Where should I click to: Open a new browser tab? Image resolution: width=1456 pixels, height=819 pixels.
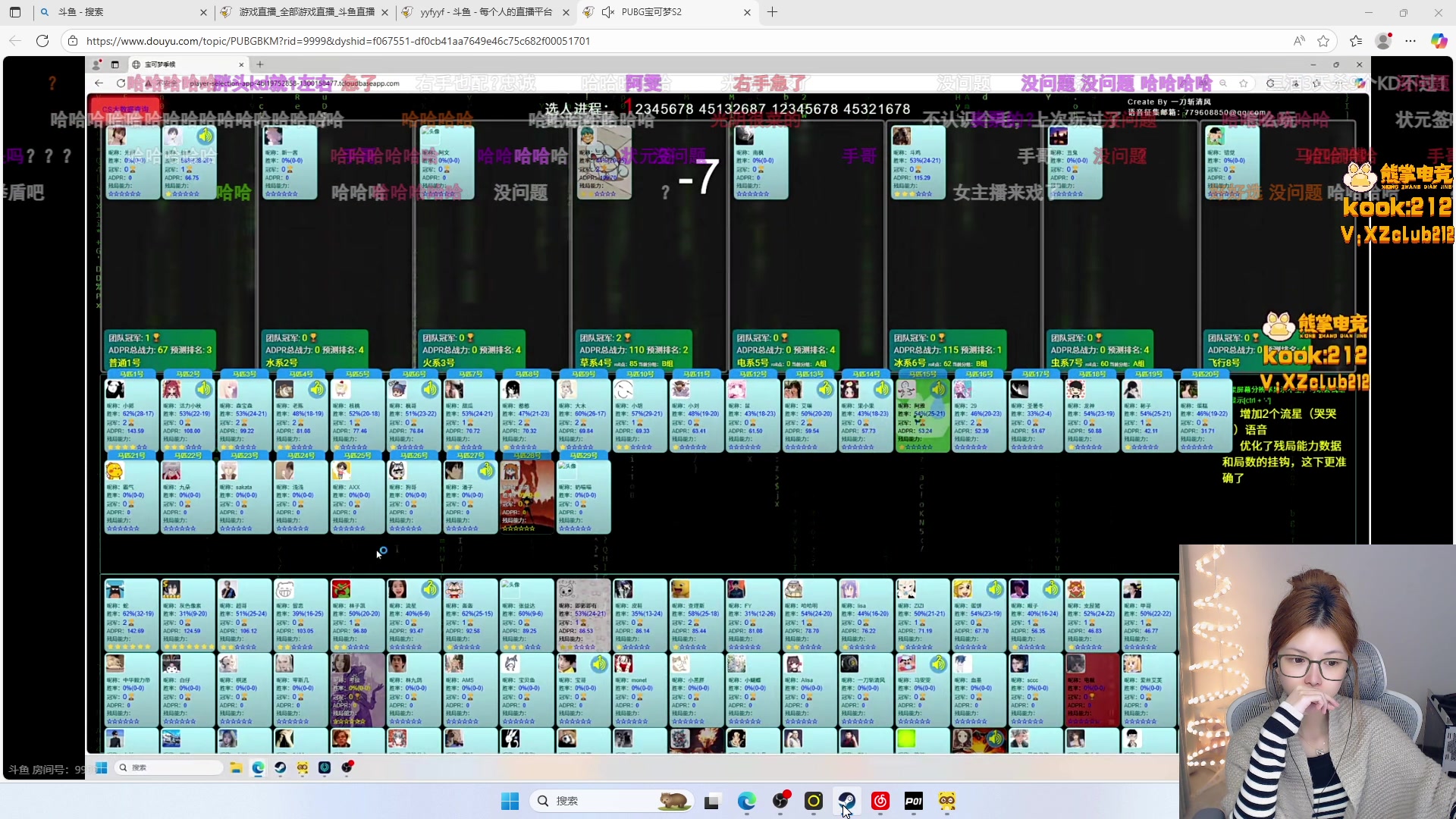772,12
